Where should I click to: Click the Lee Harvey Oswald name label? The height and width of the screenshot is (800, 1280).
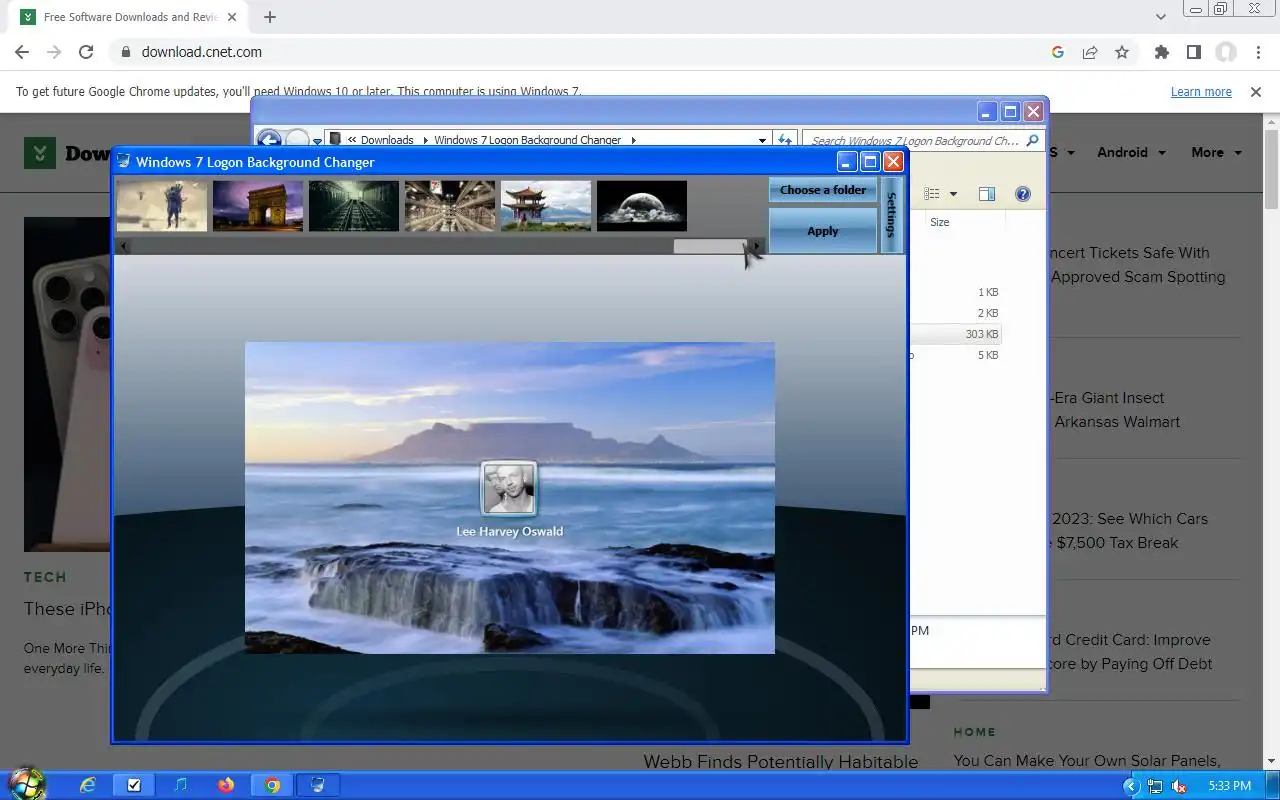click(510, 531)
